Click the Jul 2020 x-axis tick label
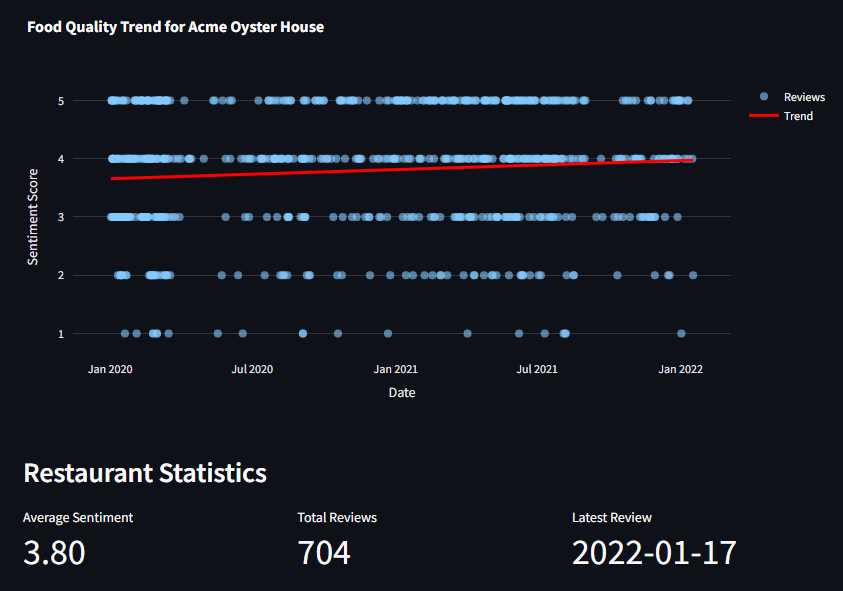Viewport: 843px width, 591px height. (252, 369)
